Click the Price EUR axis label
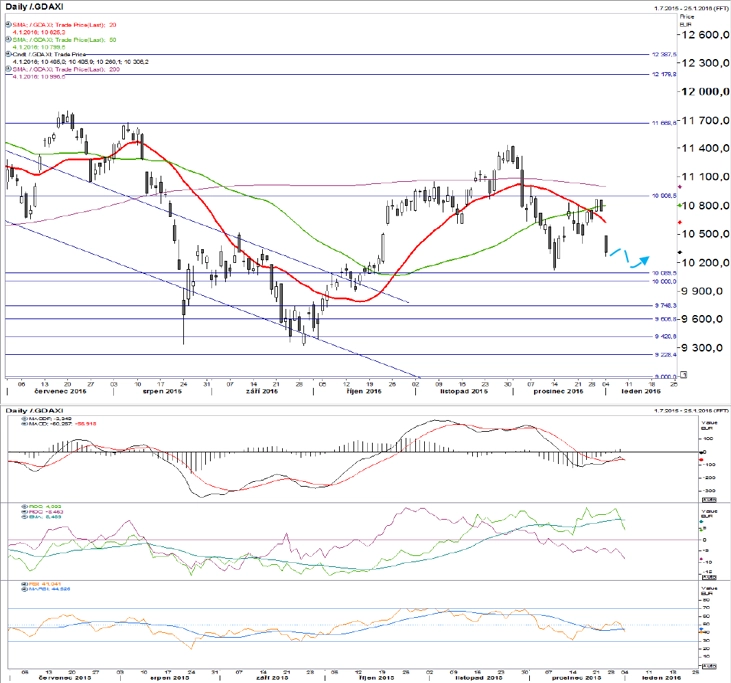This screenshot has height=683, width=731. click(687, 20)
